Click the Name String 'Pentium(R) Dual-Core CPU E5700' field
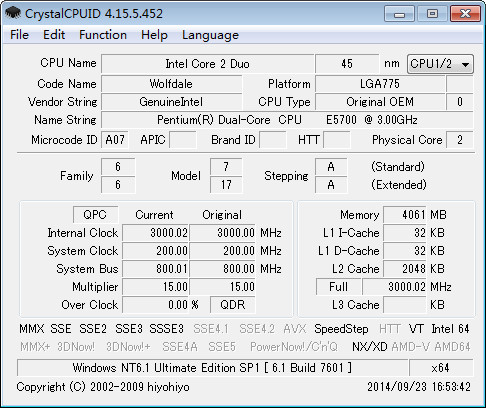This screenshot has height=408, width=486. coord(287,120)
